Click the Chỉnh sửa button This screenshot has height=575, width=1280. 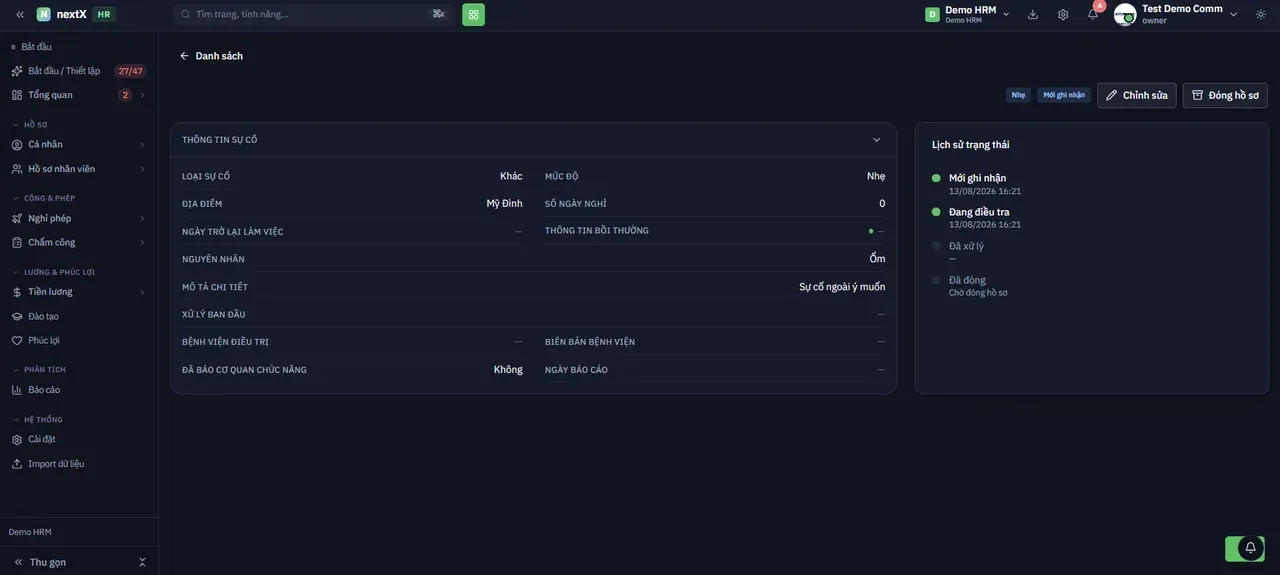click(x=1137, y=95)
